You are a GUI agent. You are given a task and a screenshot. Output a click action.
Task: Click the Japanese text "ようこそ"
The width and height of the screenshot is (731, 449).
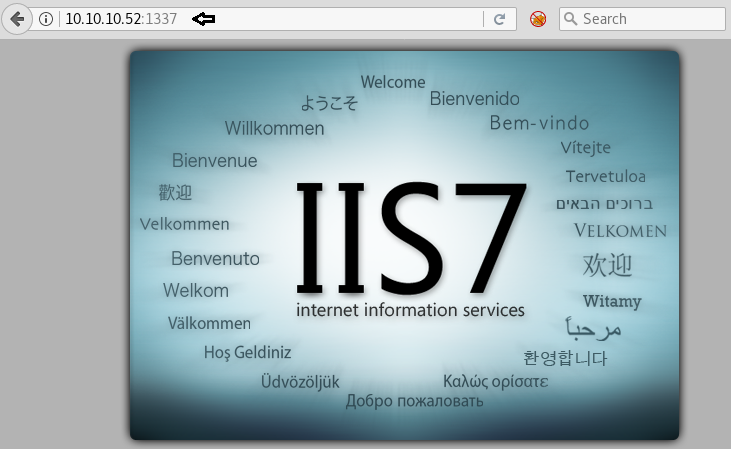(x=329, y=103)
